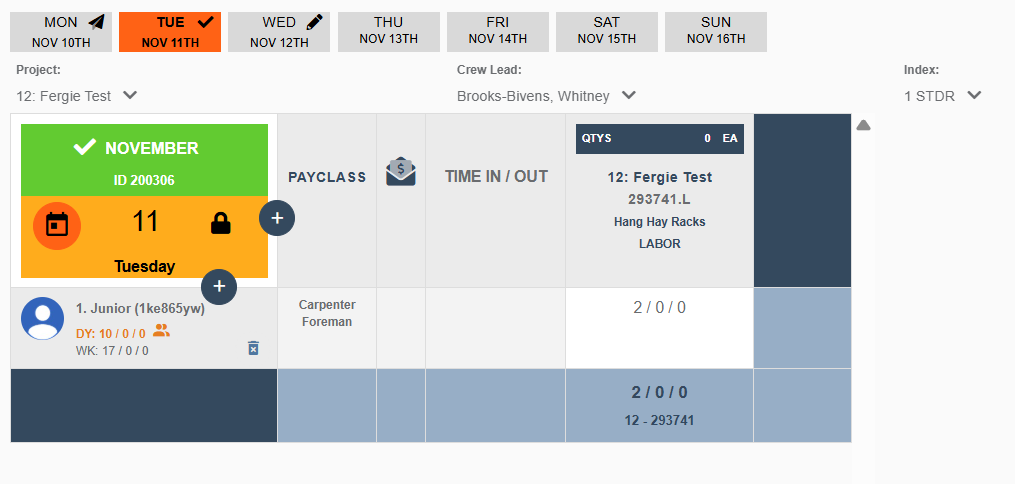Click the money envelope column icon

click(401, 172)
